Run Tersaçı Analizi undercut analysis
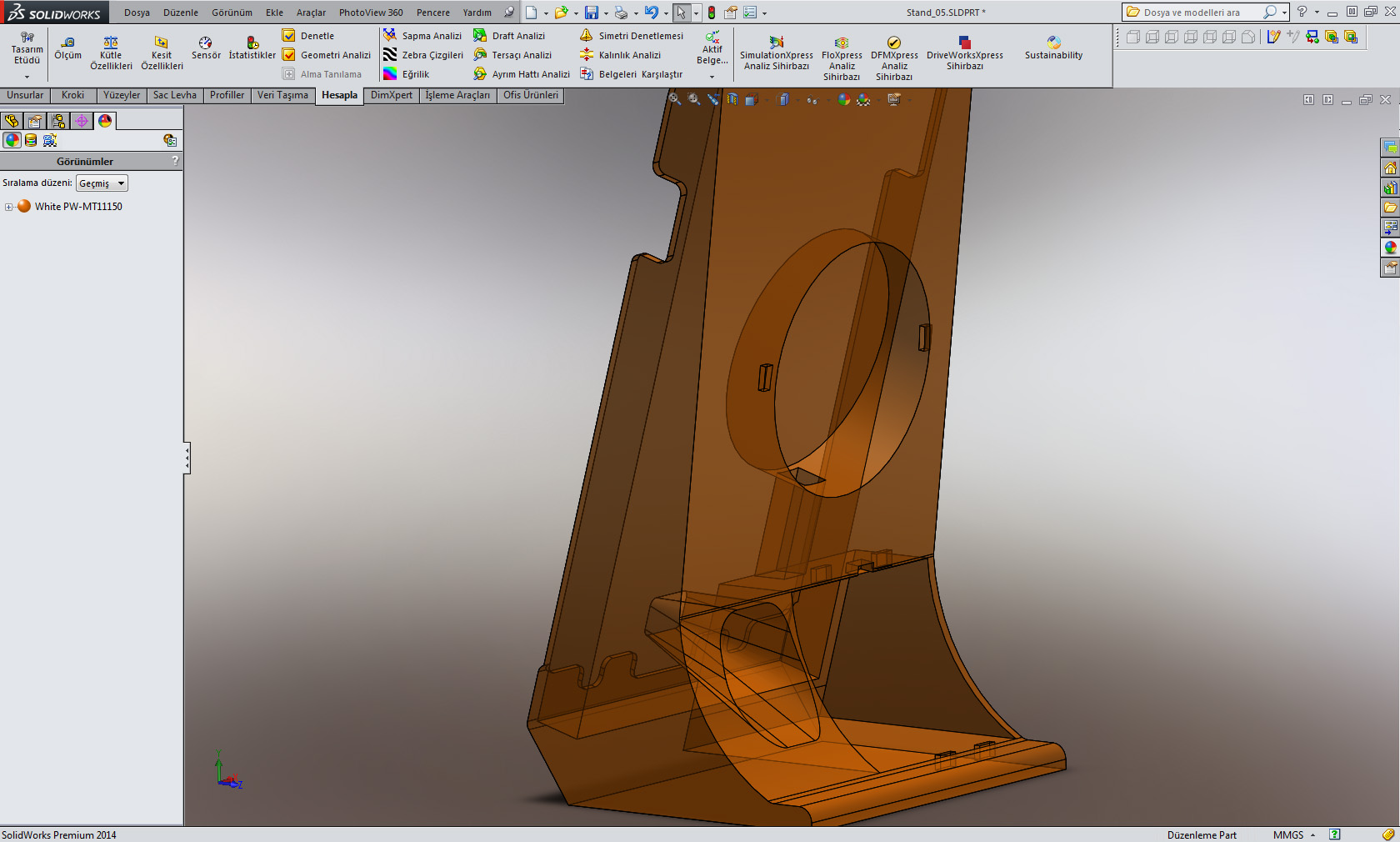This screenshot has height=842, width=1400. [512, 55]
